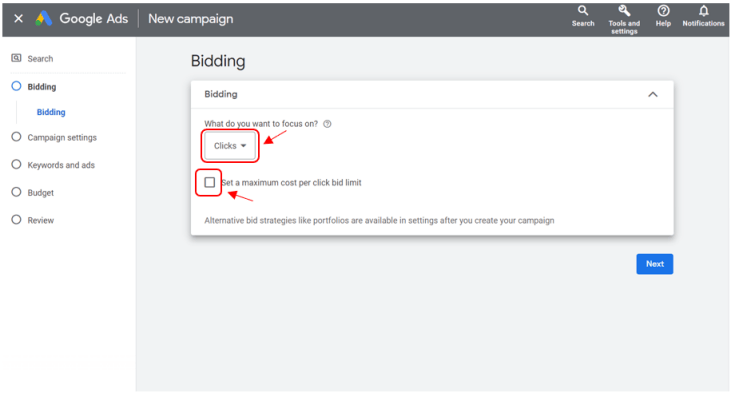The image size is (731, 393).
Task: Select the Budget step circle
Action: point(16,192)
